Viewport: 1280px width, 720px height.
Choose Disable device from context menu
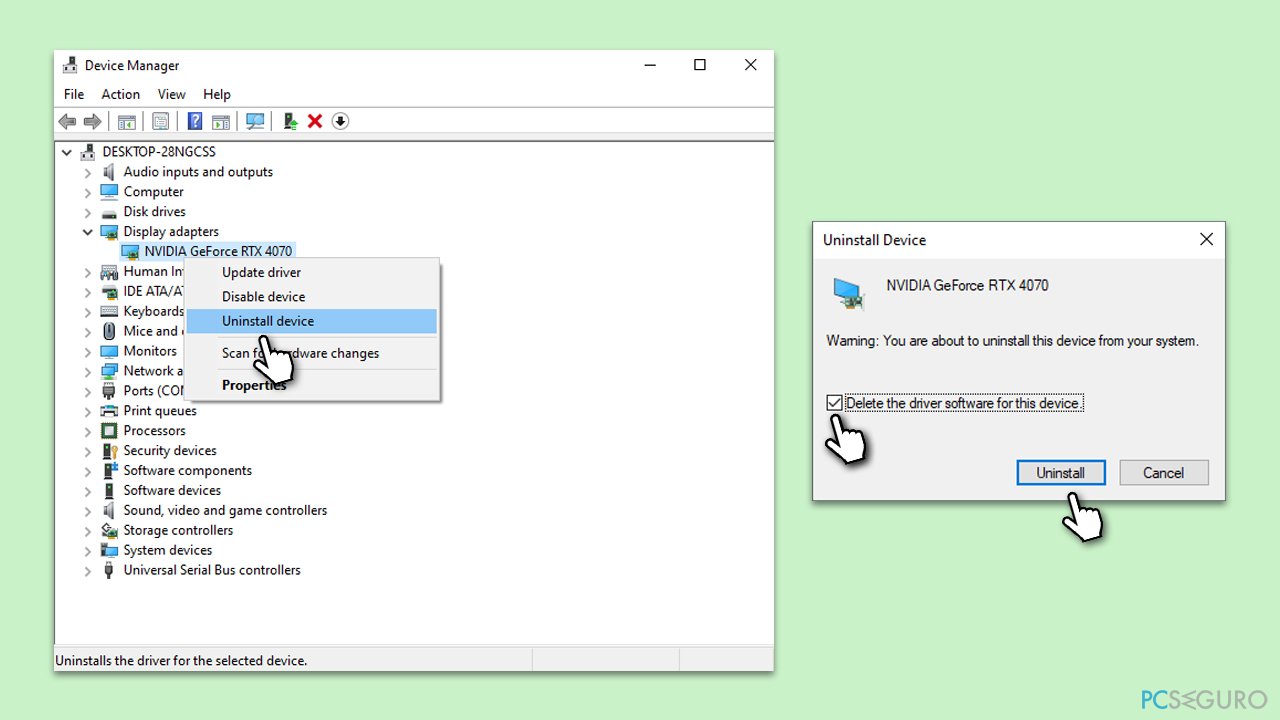click(312, 296)
